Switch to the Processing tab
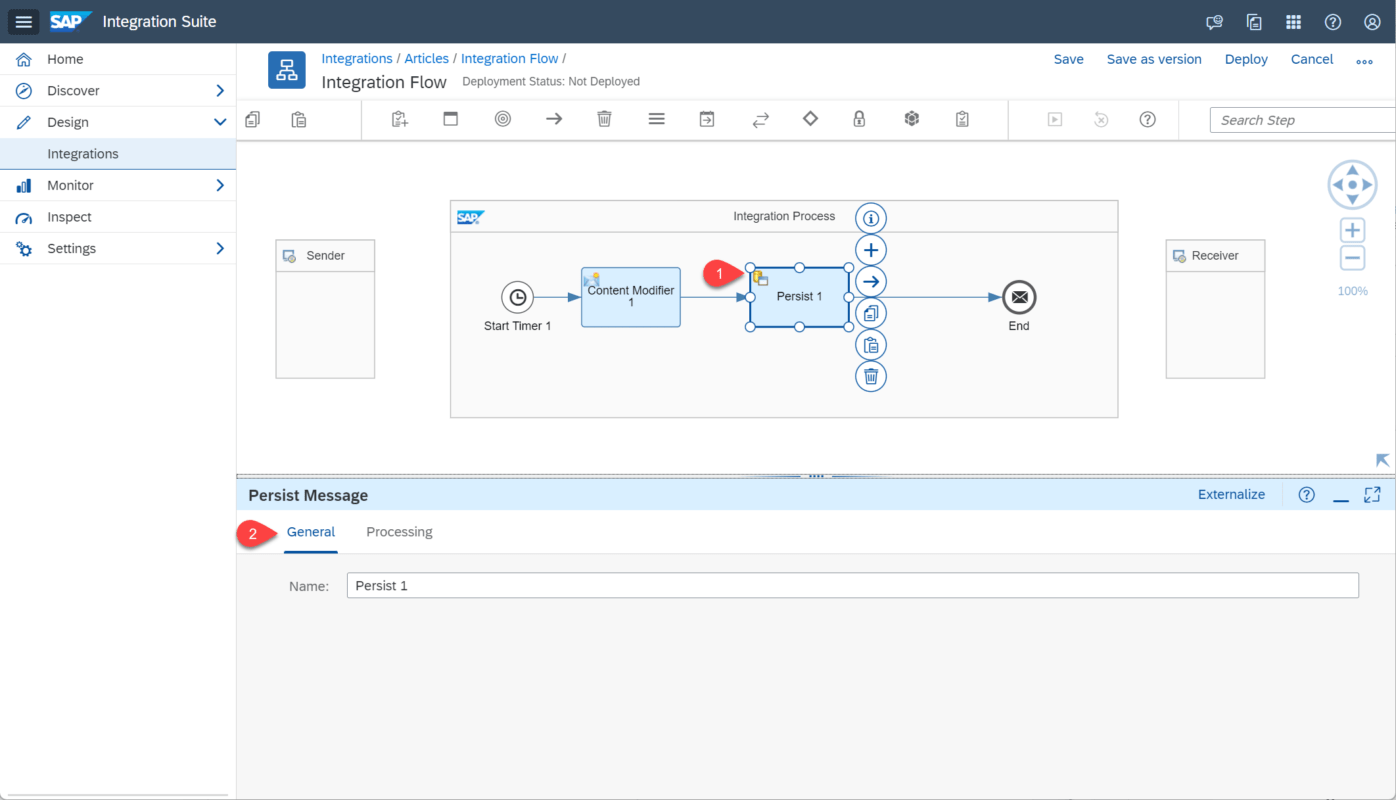Image resolution: width=1396 pixels, height=800 pixels. (x=399, y=532)
